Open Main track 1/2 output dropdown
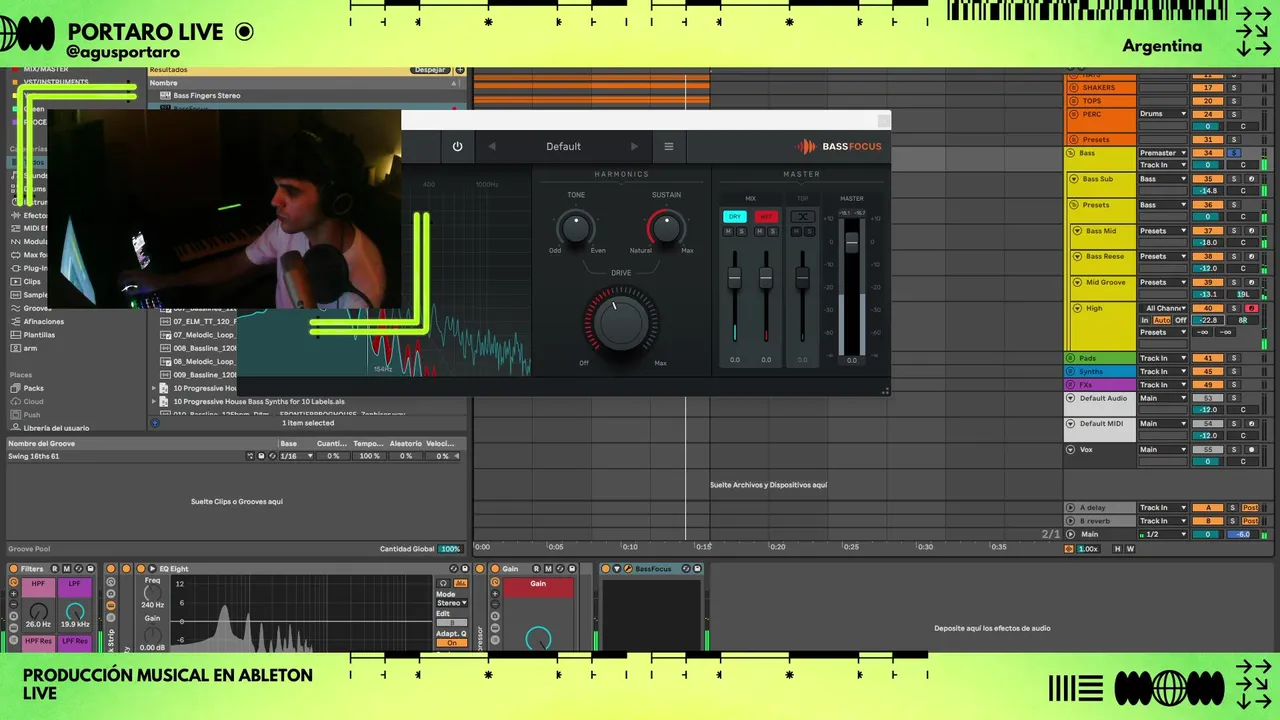This screenshot has height=720, width=1280. pyautogui.click(x=1163, y=534)
